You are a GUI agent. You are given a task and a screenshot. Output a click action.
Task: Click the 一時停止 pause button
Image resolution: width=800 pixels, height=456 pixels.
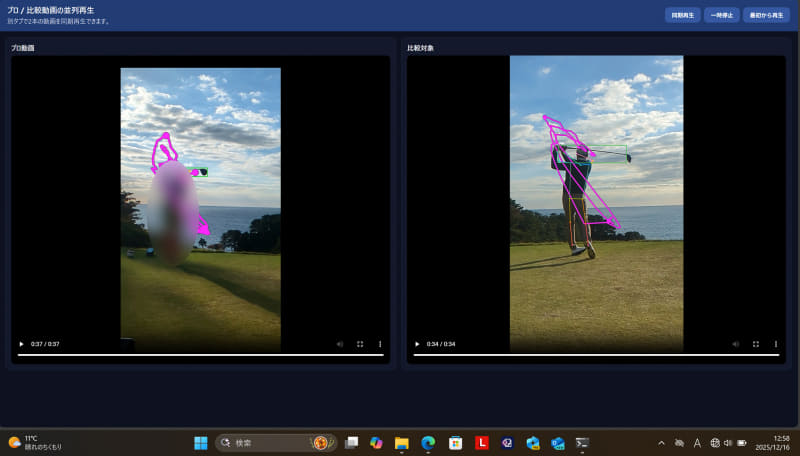[x=721, y=15]
